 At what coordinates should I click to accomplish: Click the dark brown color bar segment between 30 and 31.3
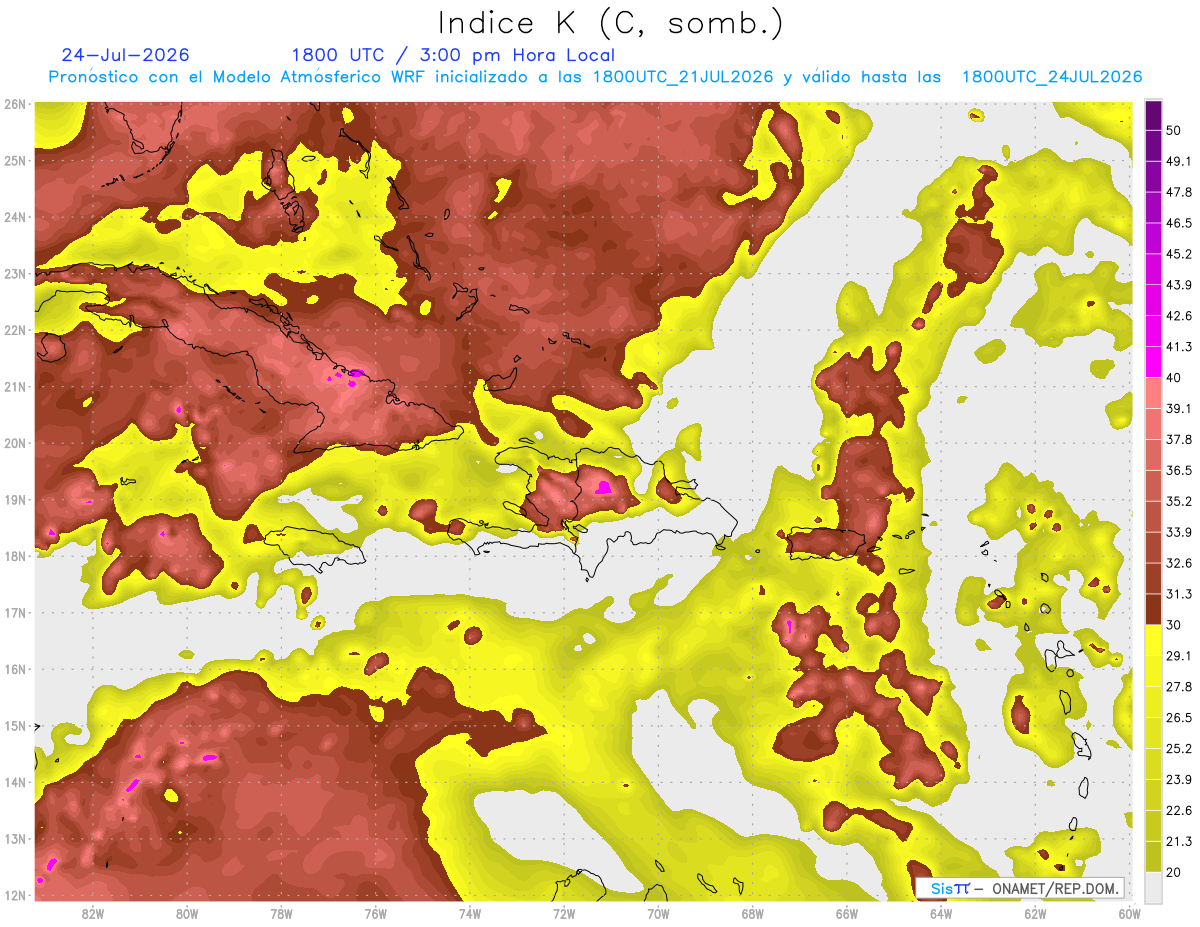pyautogui.click(x=1153, y=610)
